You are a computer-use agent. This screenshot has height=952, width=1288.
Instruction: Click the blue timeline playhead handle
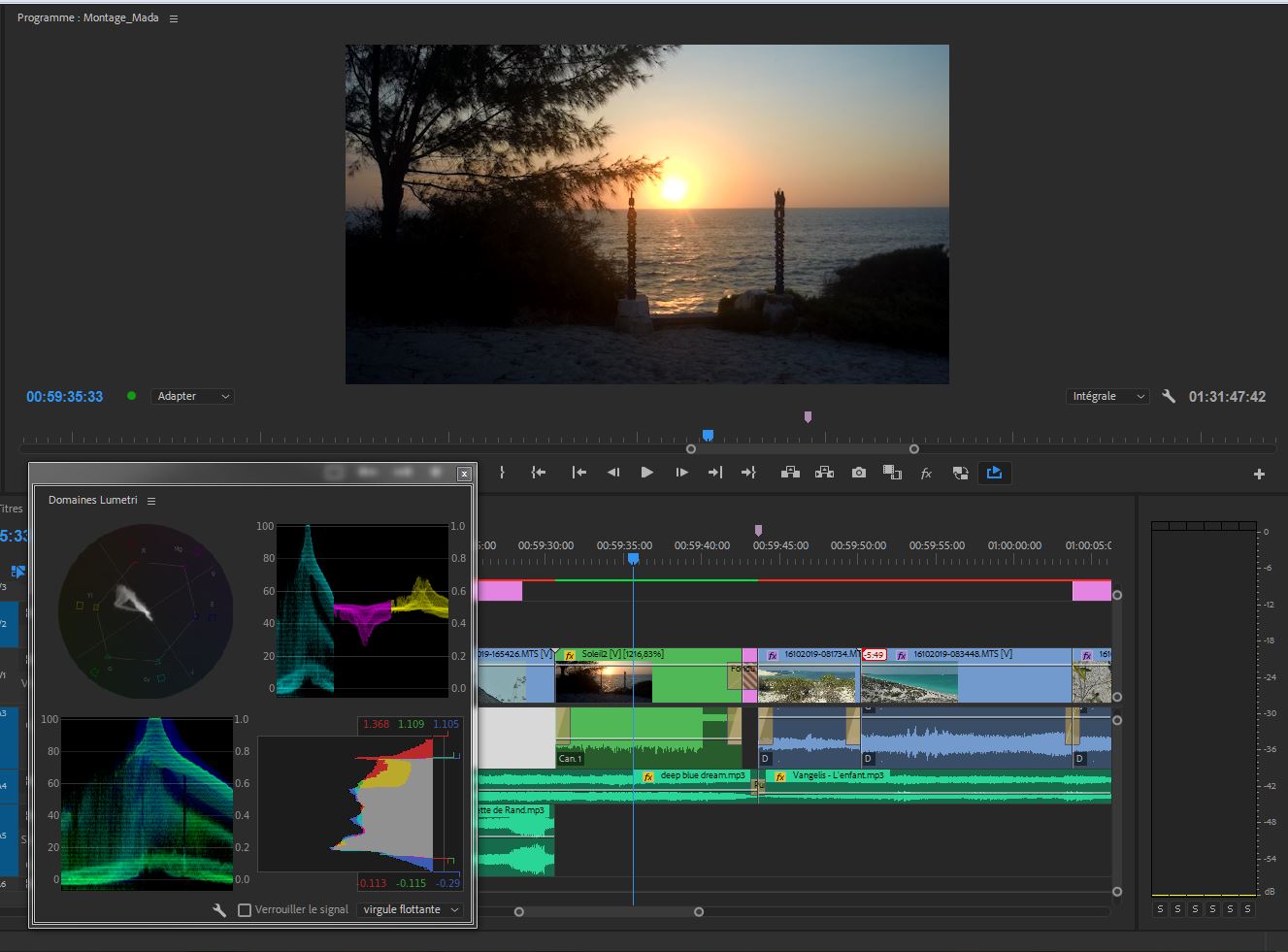click(633, 559)
